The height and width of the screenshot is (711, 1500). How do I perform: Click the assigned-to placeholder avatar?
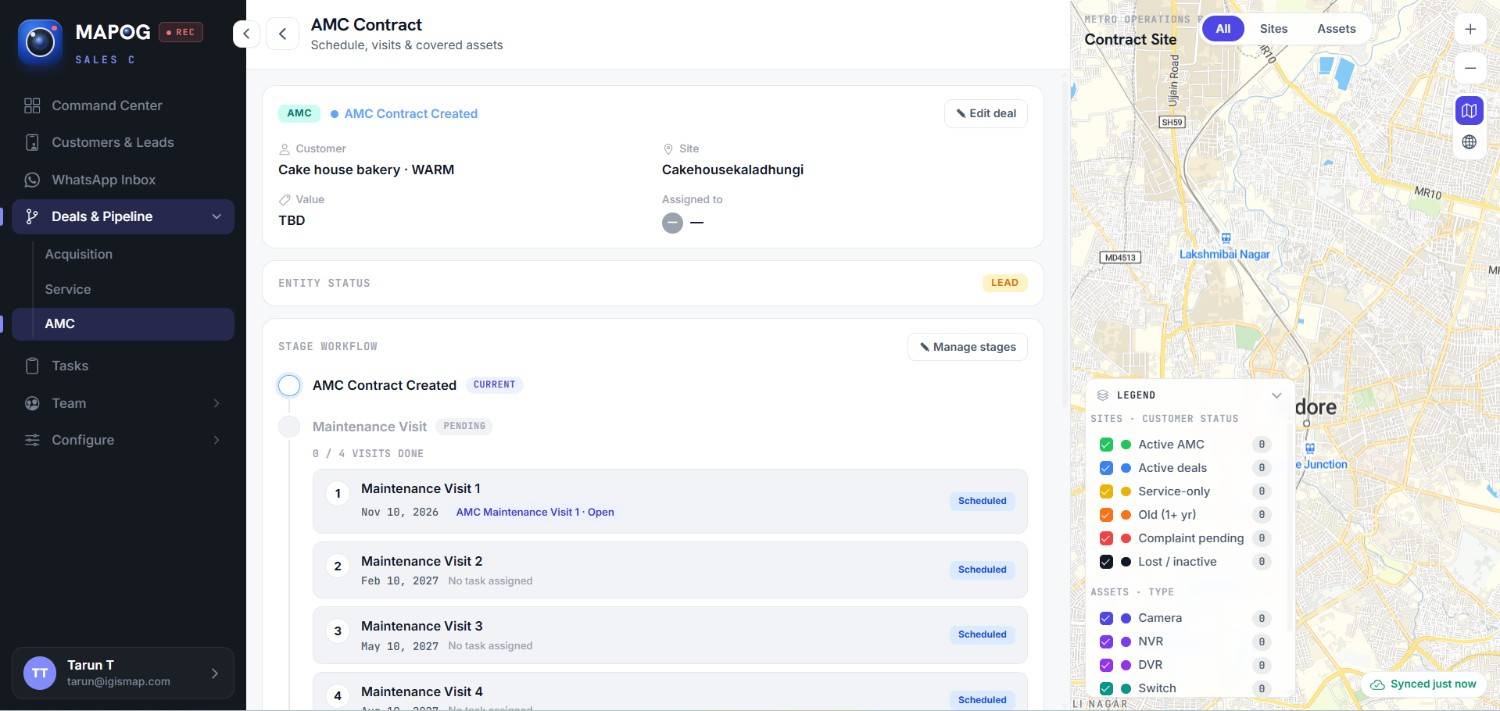672,222
